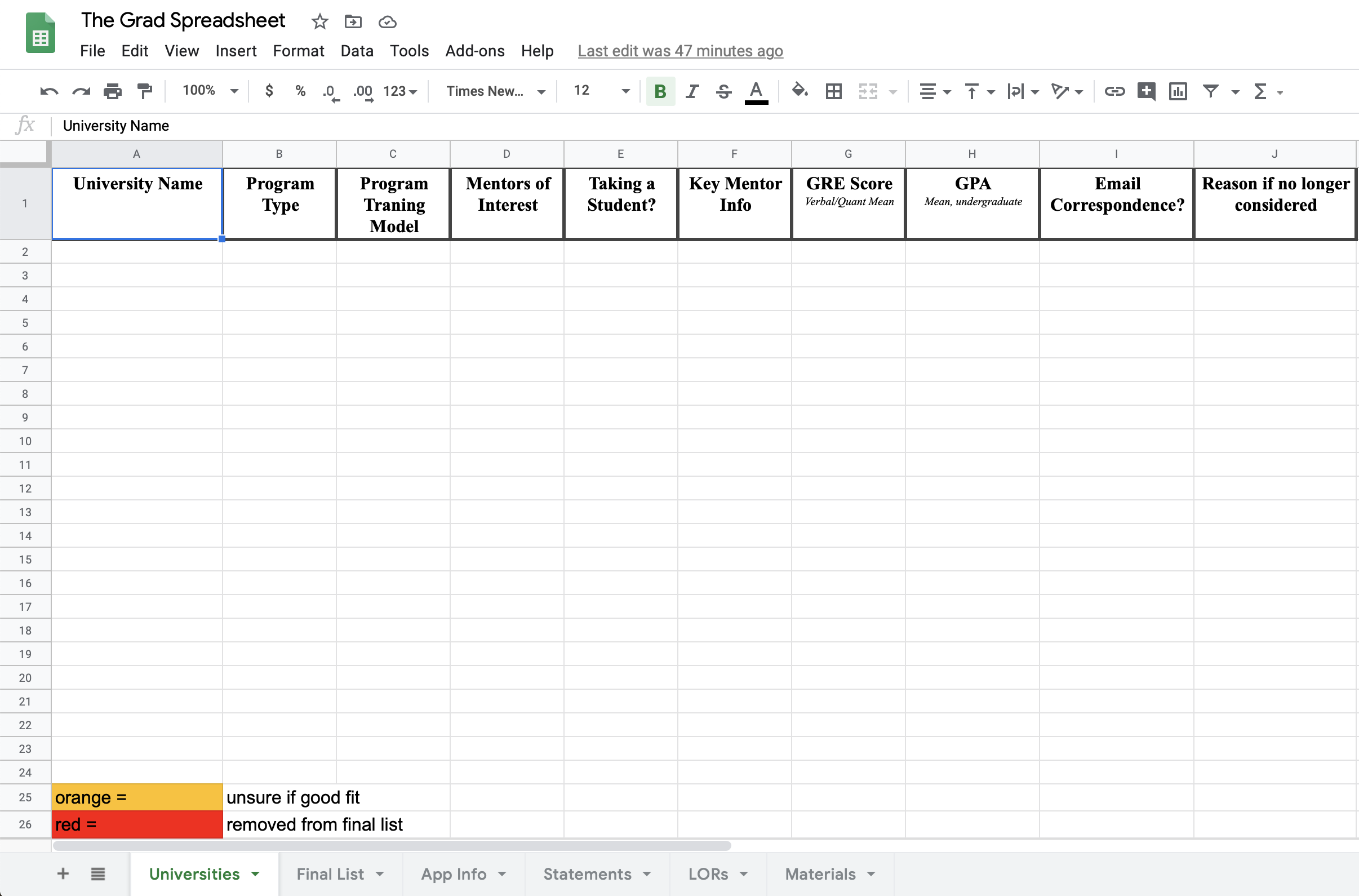Open the last edit history link

pos(680,51)
